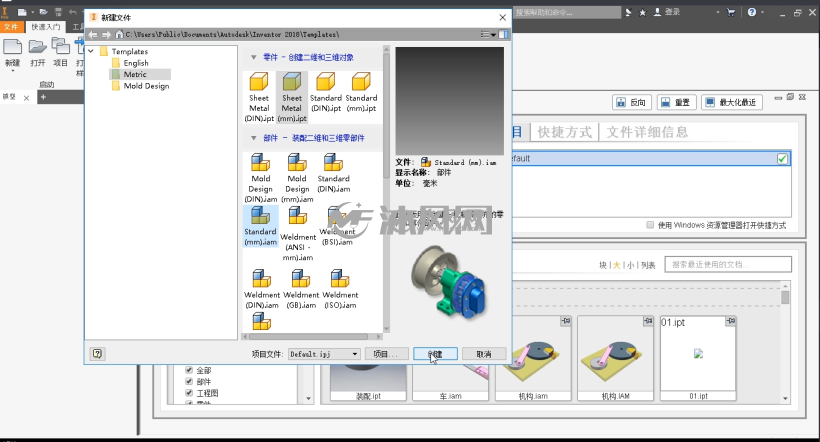Click the 反向 button
This screenshot has width=820, height=442.
(631, 103)
